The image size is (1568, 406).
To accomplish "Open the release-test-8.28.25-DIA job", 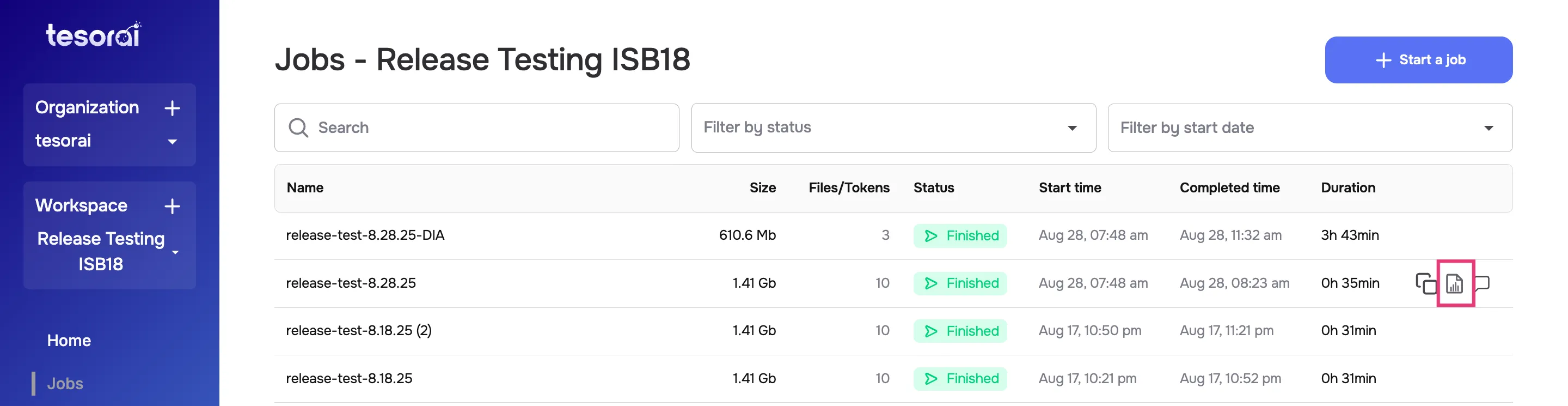I will 365,235.
